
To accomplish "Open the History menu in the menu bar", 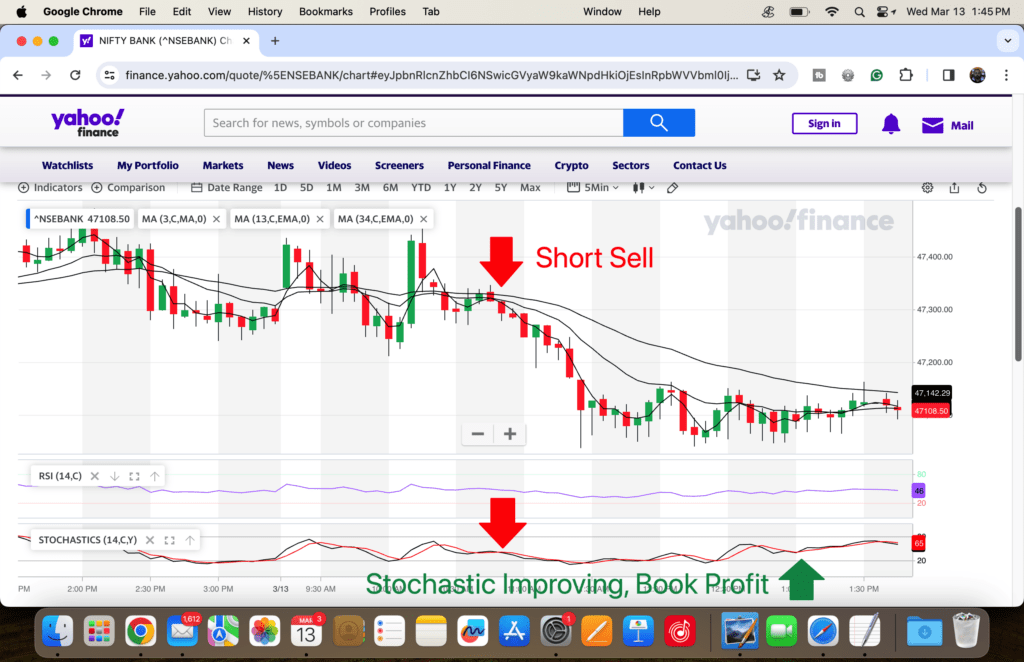I will 264,11.
